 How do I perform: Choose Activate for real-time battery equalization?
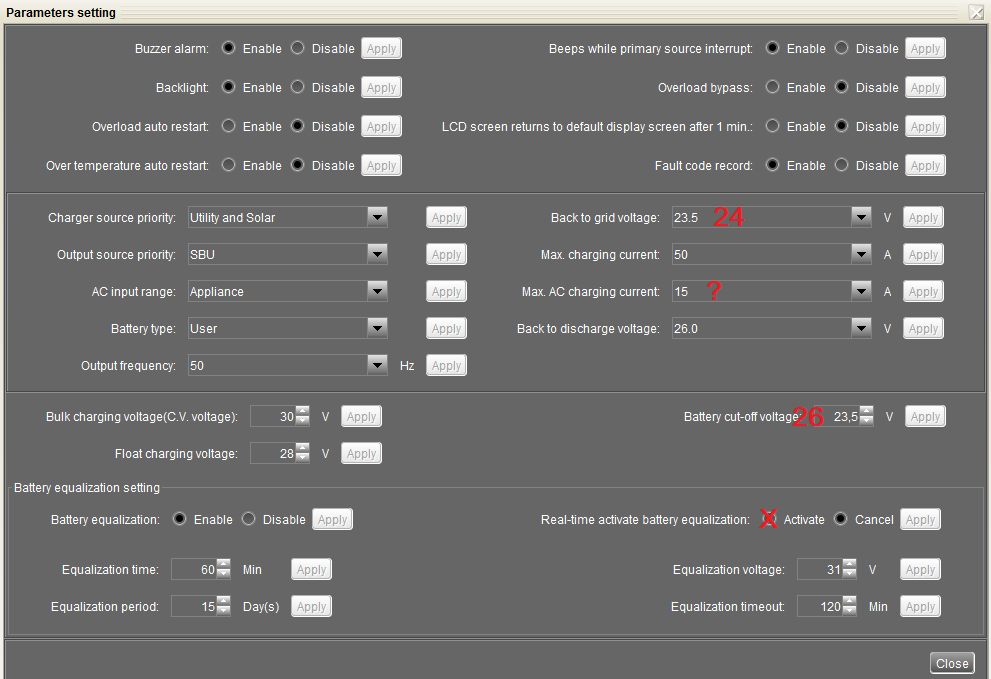click(770, 519)
